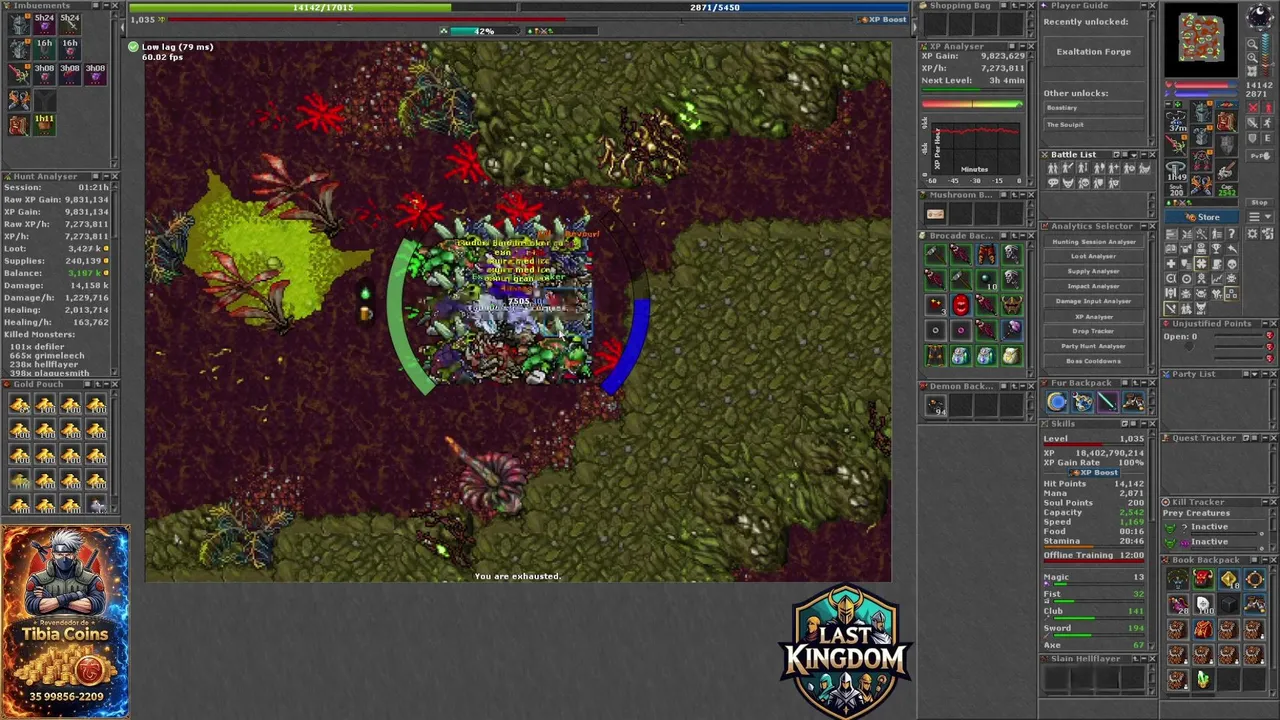Select the helmet equipment slot
Viewport: 1280px width, 720px height.
tap(1200, 110)
